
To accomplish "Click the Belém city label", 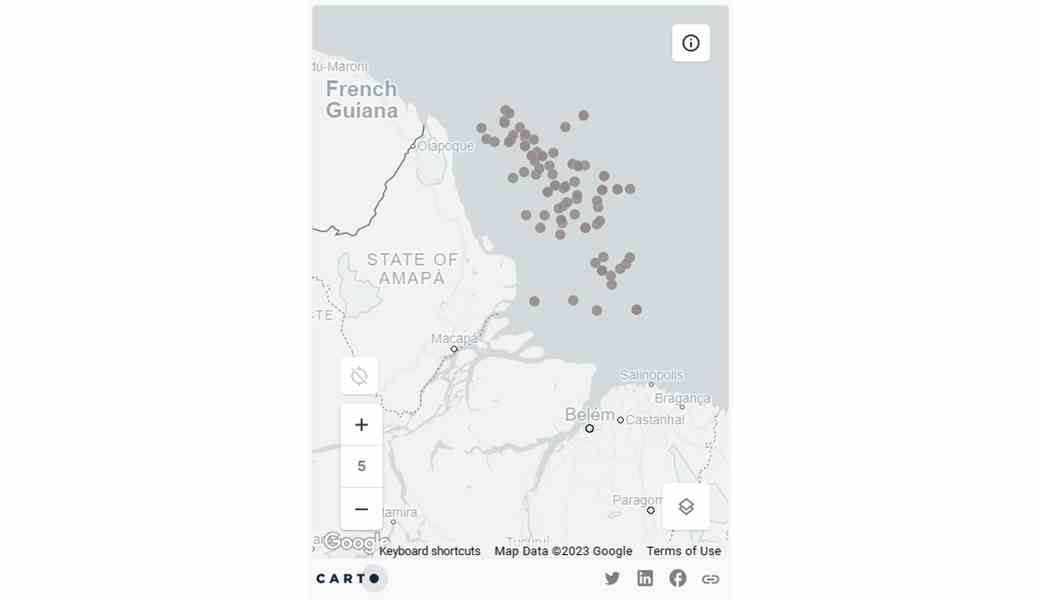I will tap(590, 414).
